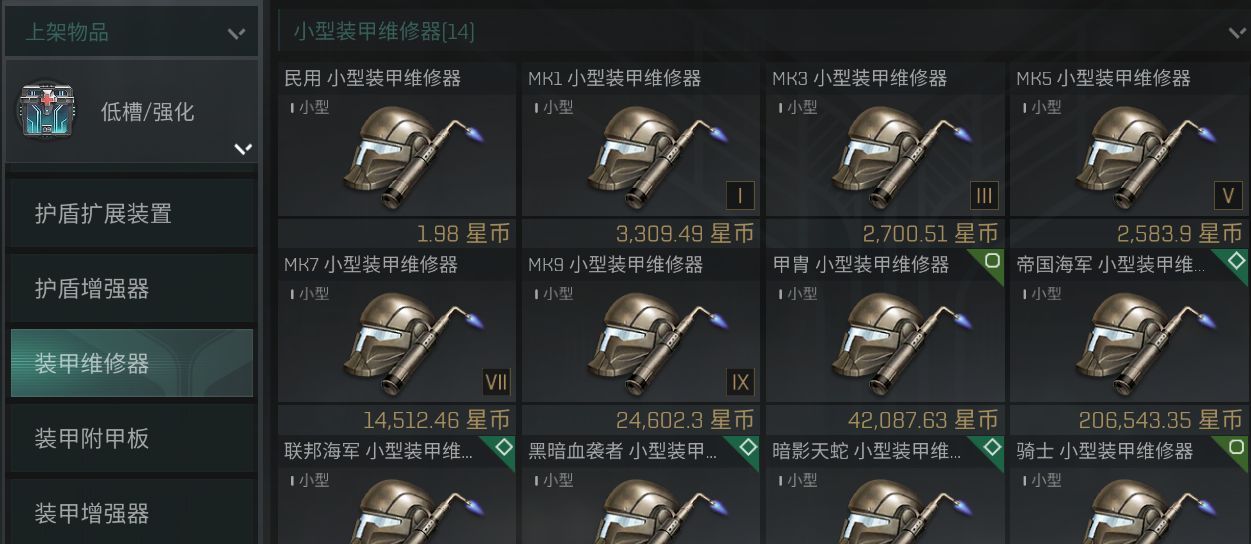This screenshot has height=544, width=1251.
Task: Open the 装甲增强器 category
Action: click(131, 512)
